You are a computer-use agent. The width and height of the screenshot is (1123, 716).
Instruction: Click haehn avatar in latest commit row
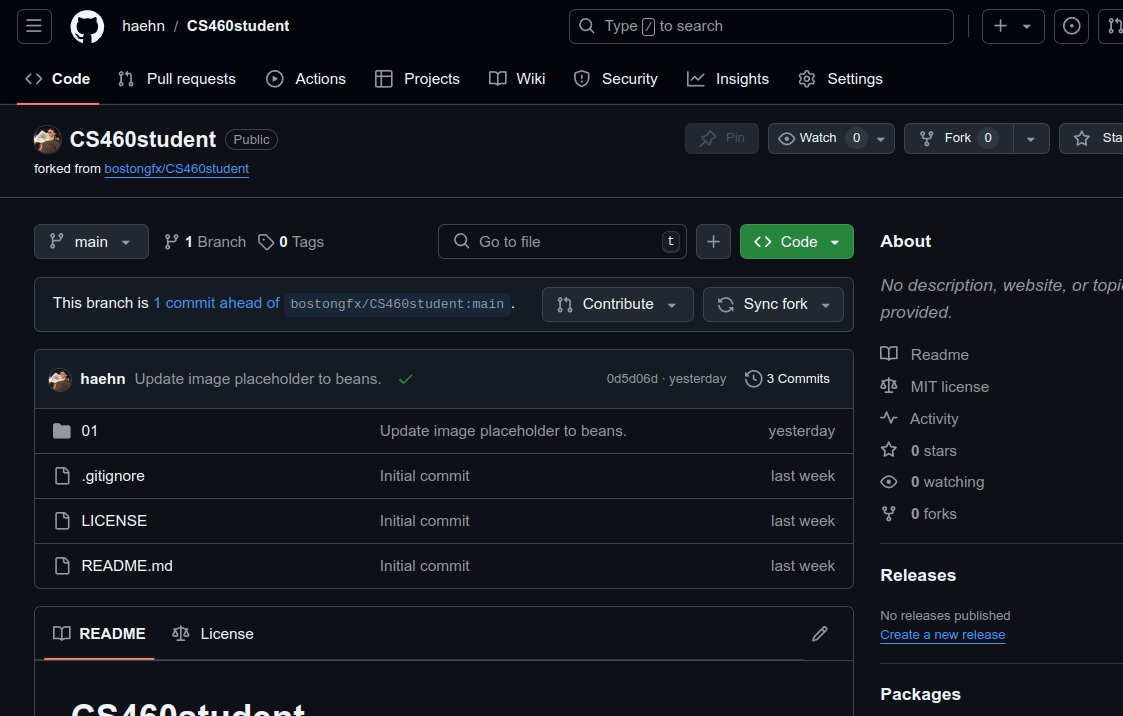pyautogui.click(x=60, y=379)
